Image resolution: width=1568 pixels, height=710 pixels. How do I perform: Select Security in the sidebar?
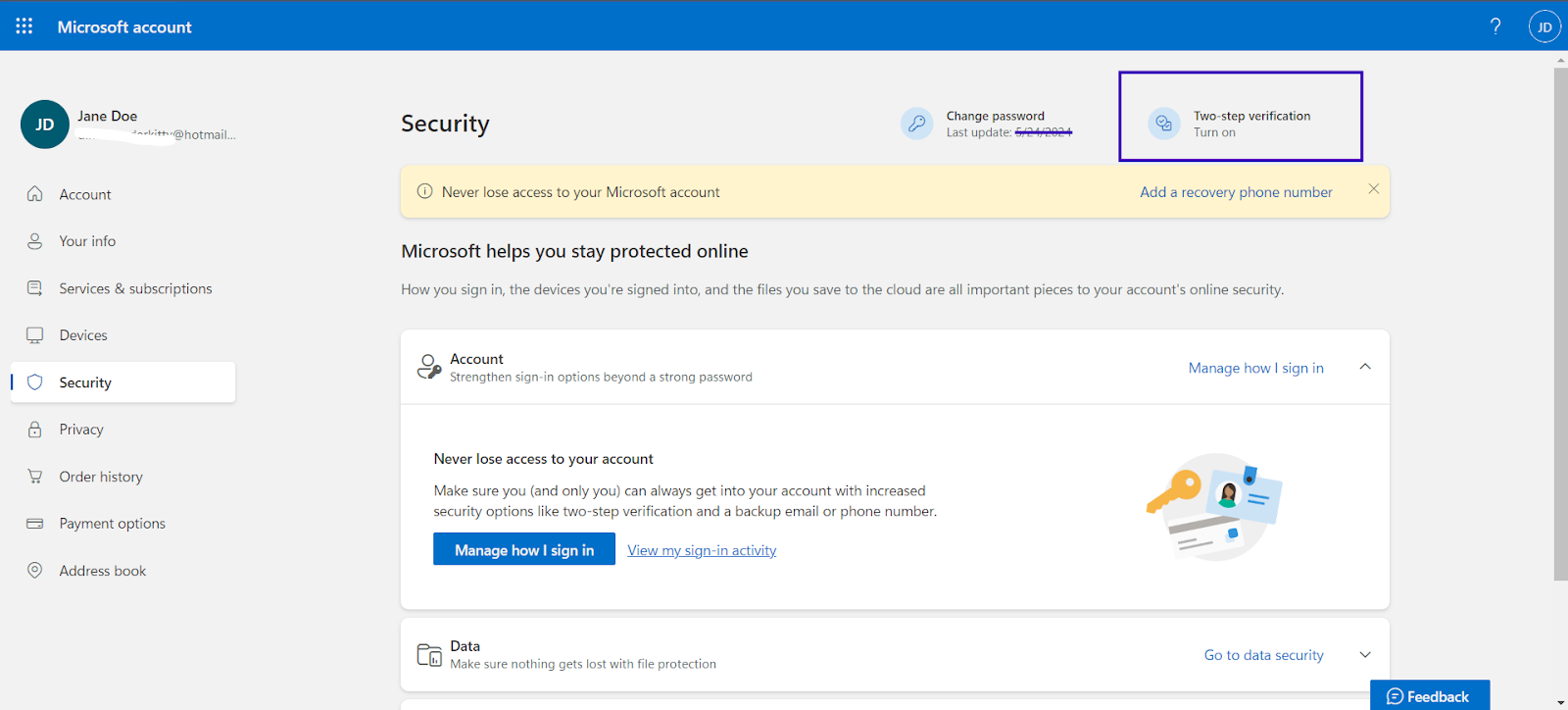pyautogui.click(x=123, y=382)
